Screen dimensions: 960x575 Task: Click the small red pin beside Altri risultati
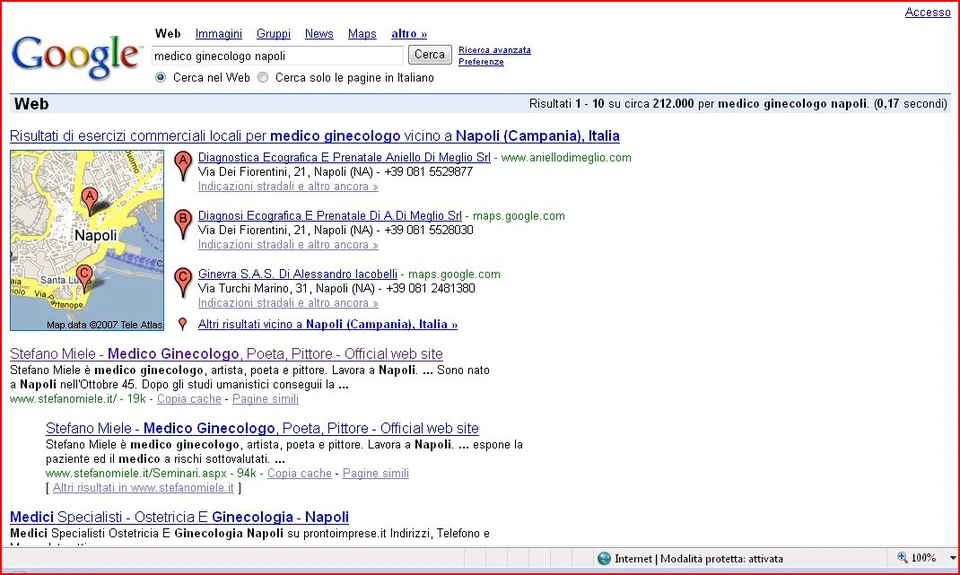point(182,324)
